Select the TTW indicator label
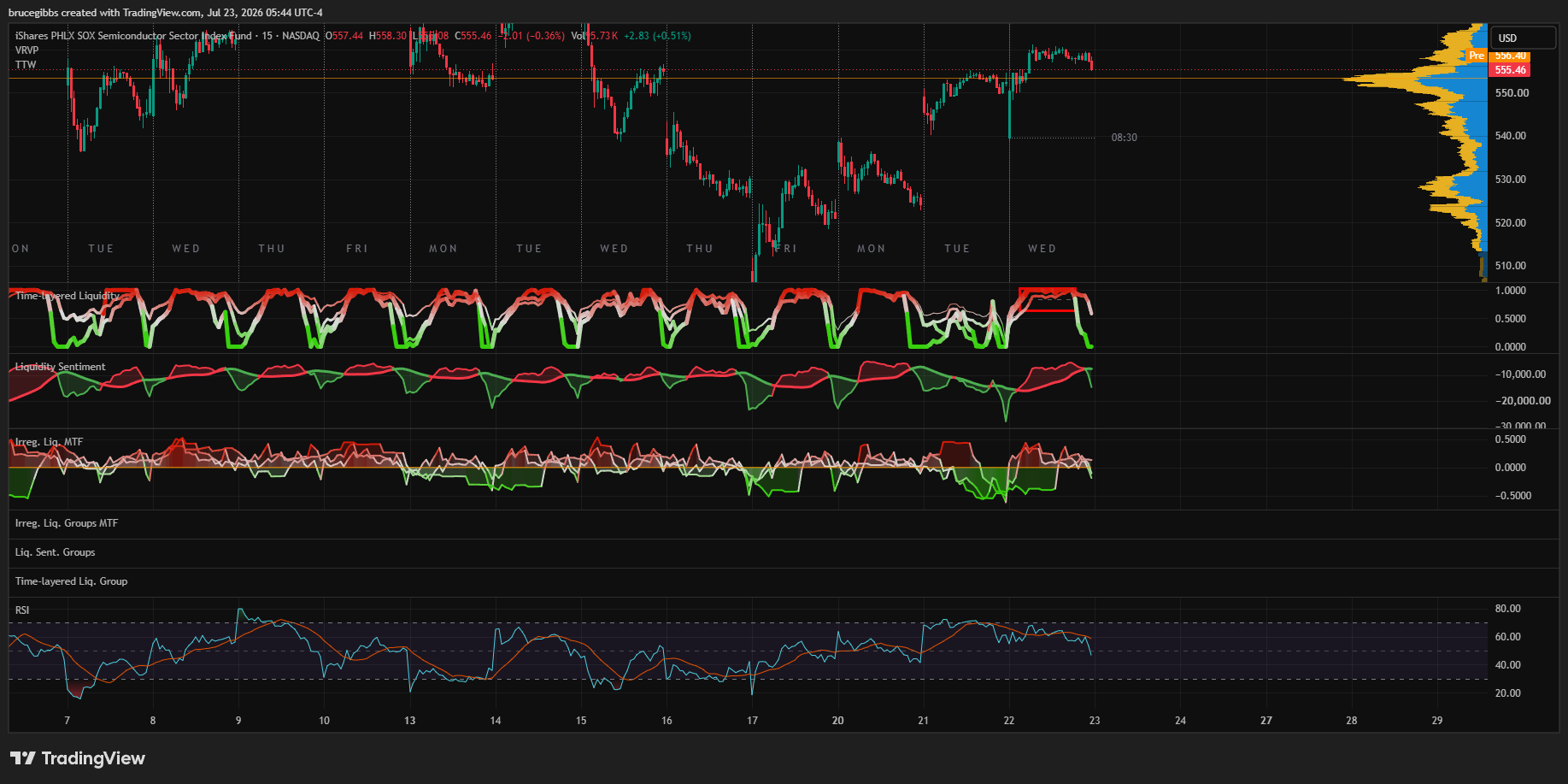 coord(26,65)
